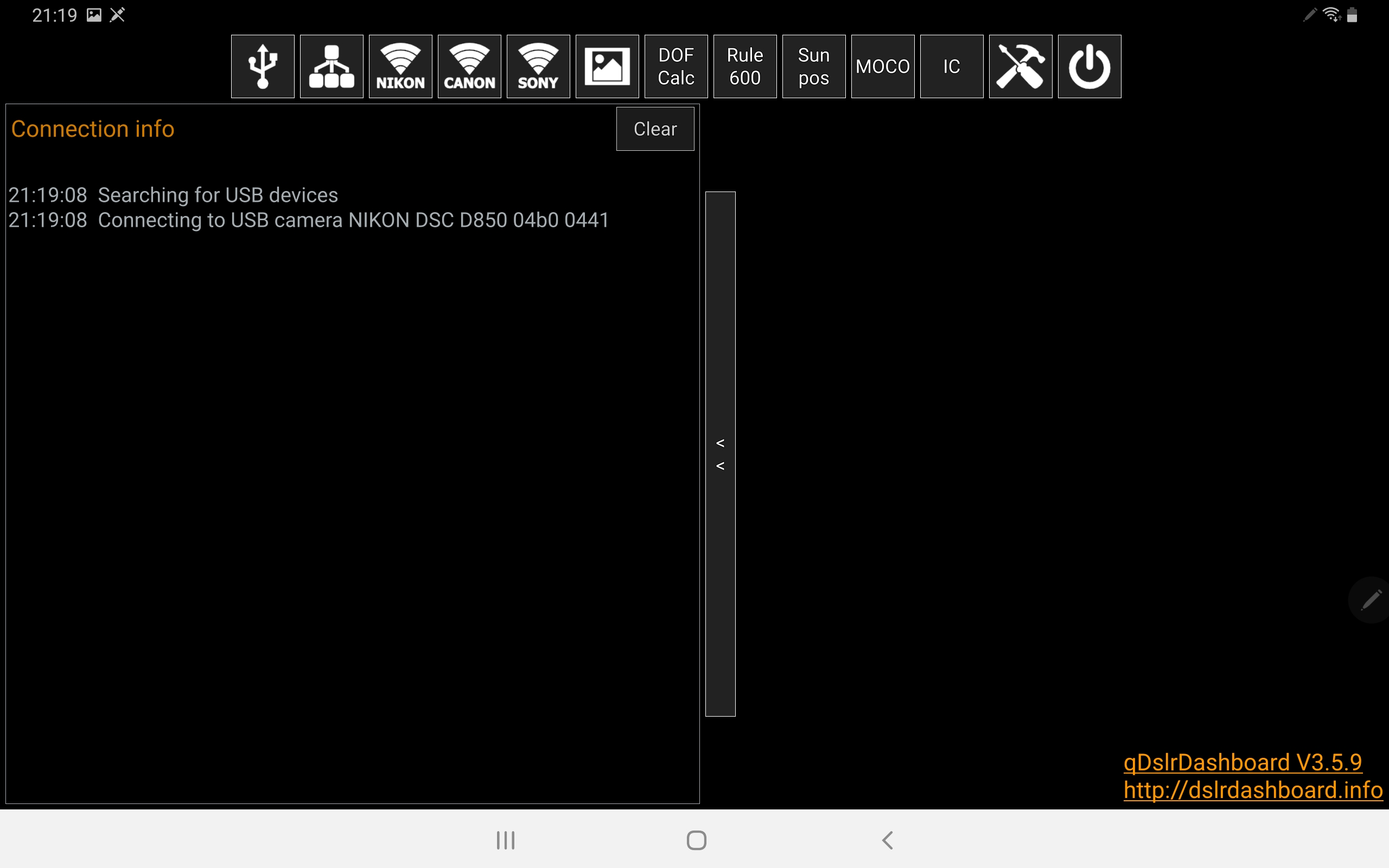Viewport: 1389px width, 868px height.
Task: Click the network/hierarchy topology icon
Action: coord(331,66)
